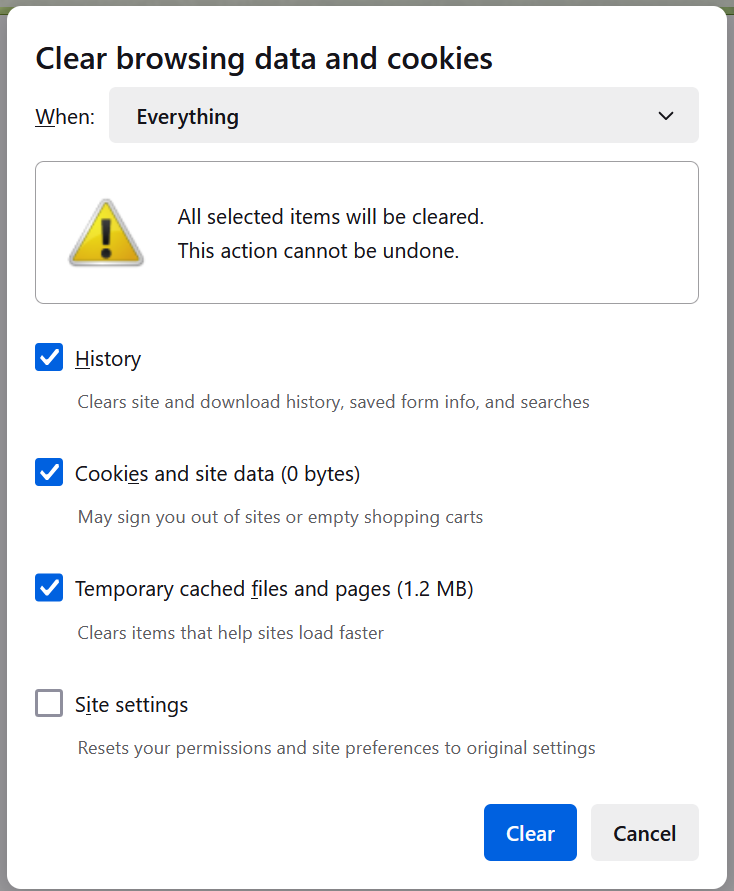The height and width of the screenshot is (891, 734).
Task: Click the Clears items that help sites load faster text
Action: (x=231, y=632)
